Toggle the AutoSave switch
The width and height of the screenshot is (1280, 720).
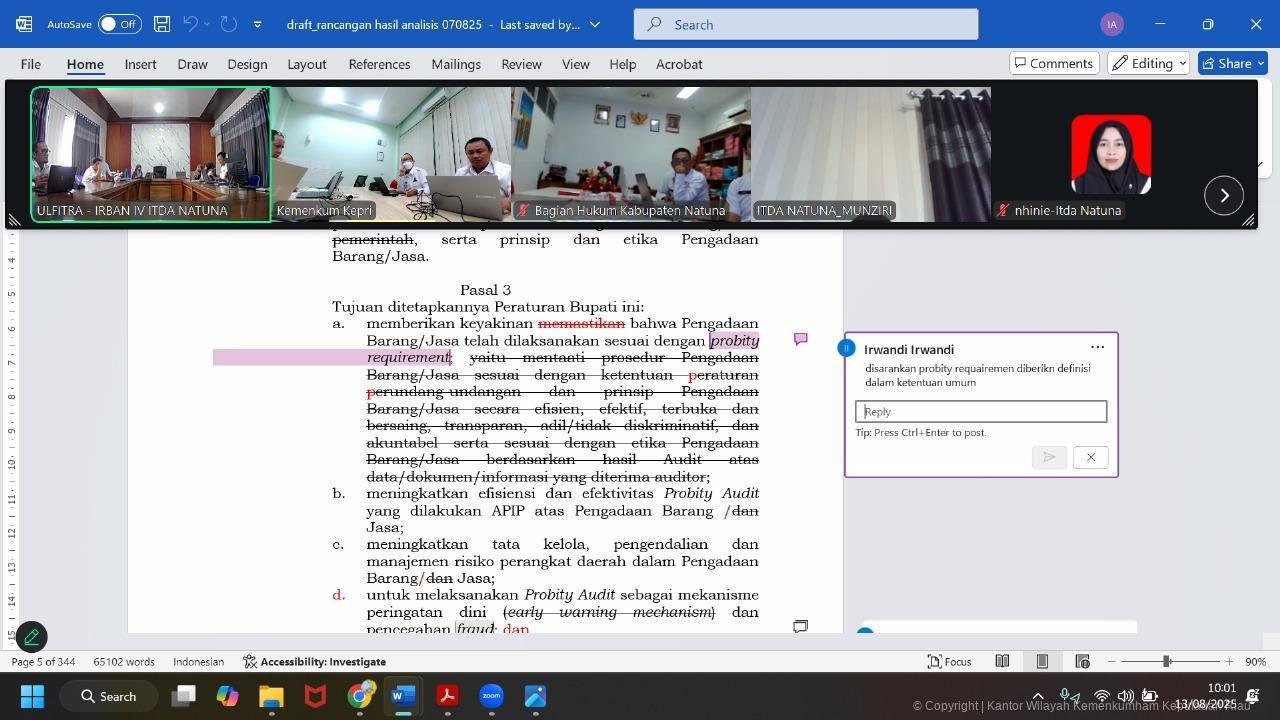click(119, 24)
